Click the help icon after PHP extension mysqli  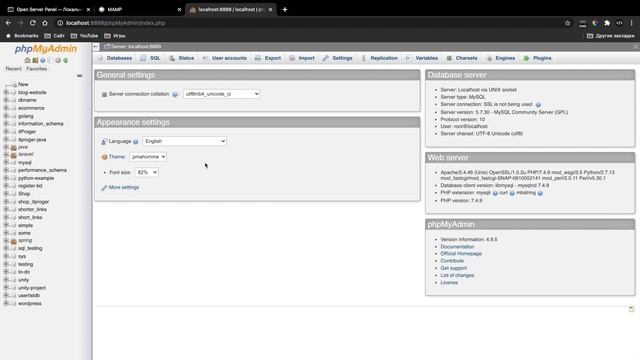(495, 193)
